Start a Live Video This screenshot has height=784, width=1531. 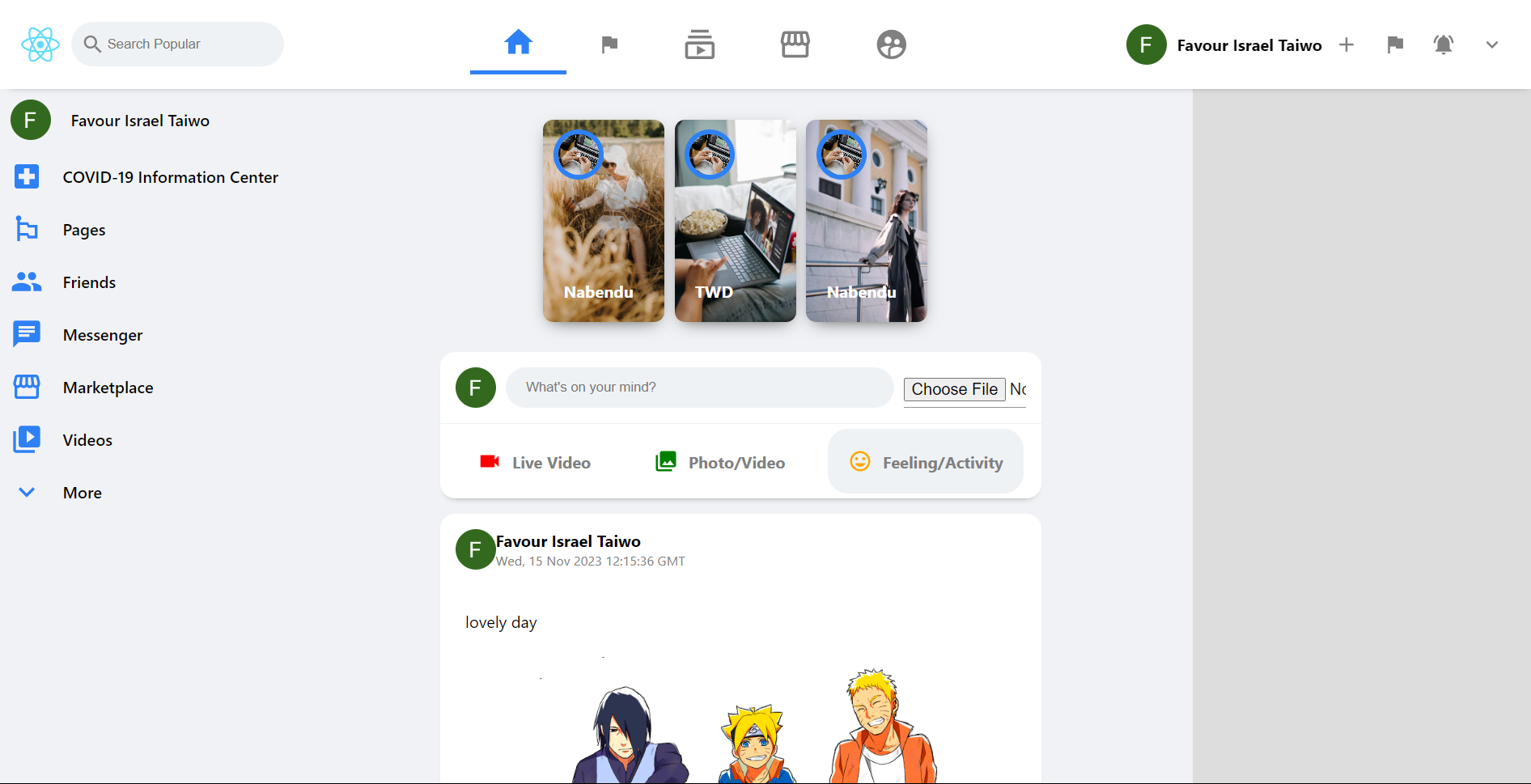[535, 463]
